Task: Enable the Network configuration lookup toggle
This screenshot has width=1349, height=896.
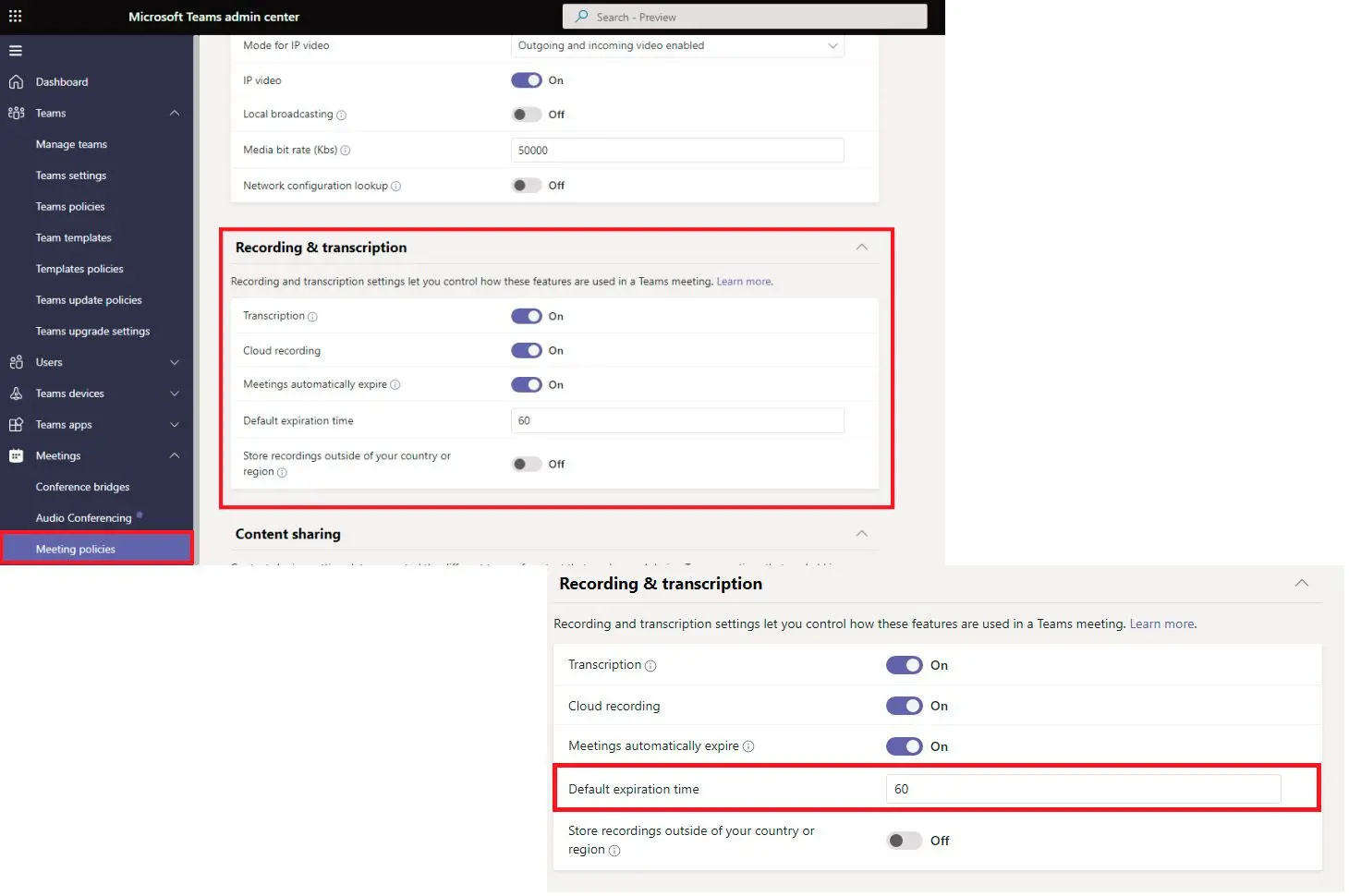Action: tap(527, 186)
